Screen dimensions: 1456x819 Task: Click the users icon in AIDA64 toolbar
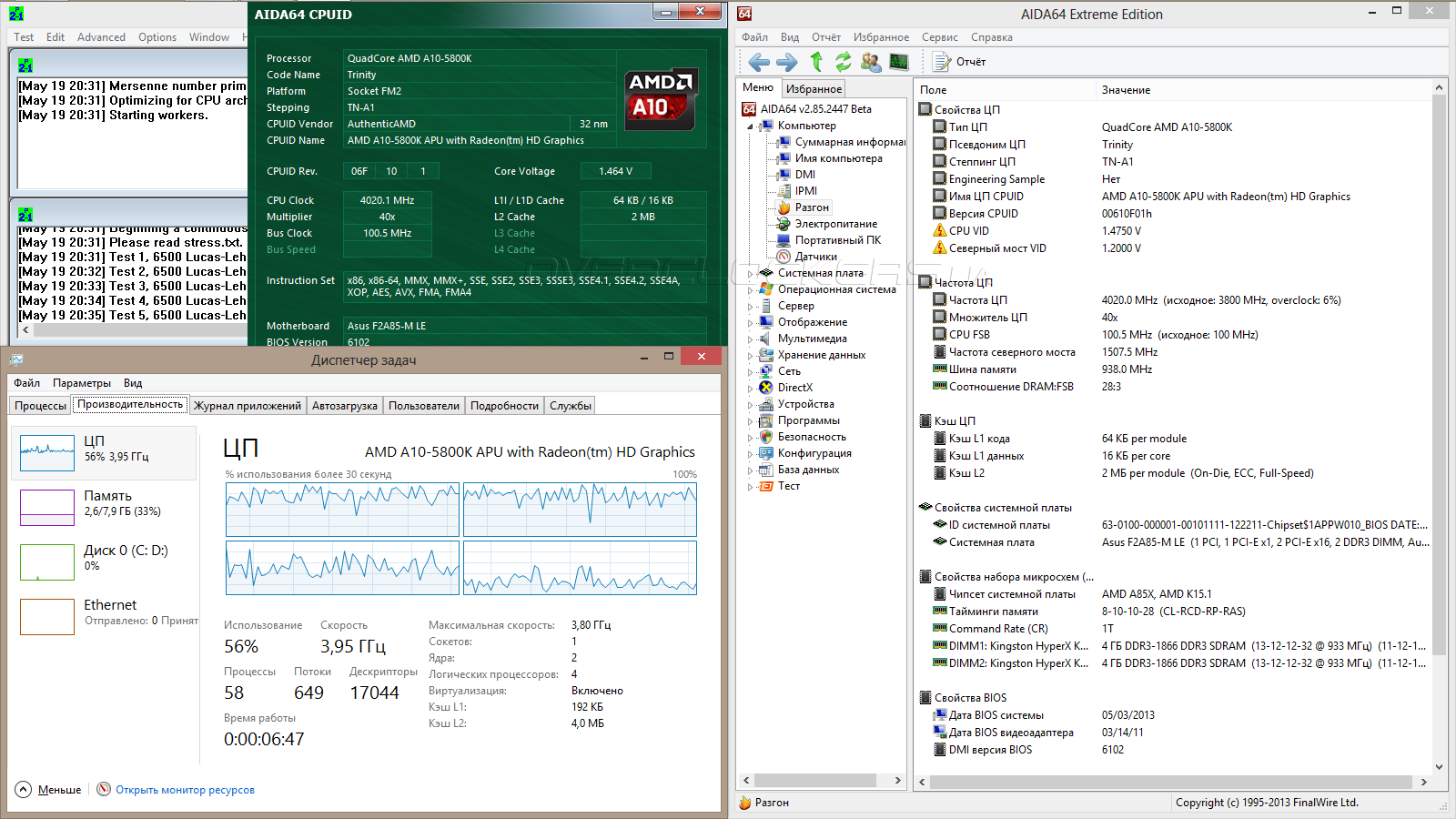tap(871, 62)
